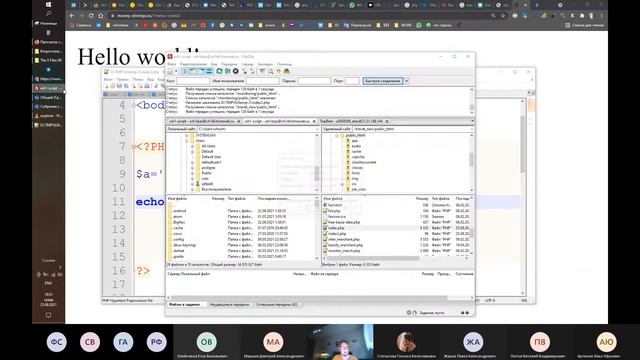Open the directory listing filters dialog
The image size is (640, 360).
pyautogui.click(x=262, y=71)
